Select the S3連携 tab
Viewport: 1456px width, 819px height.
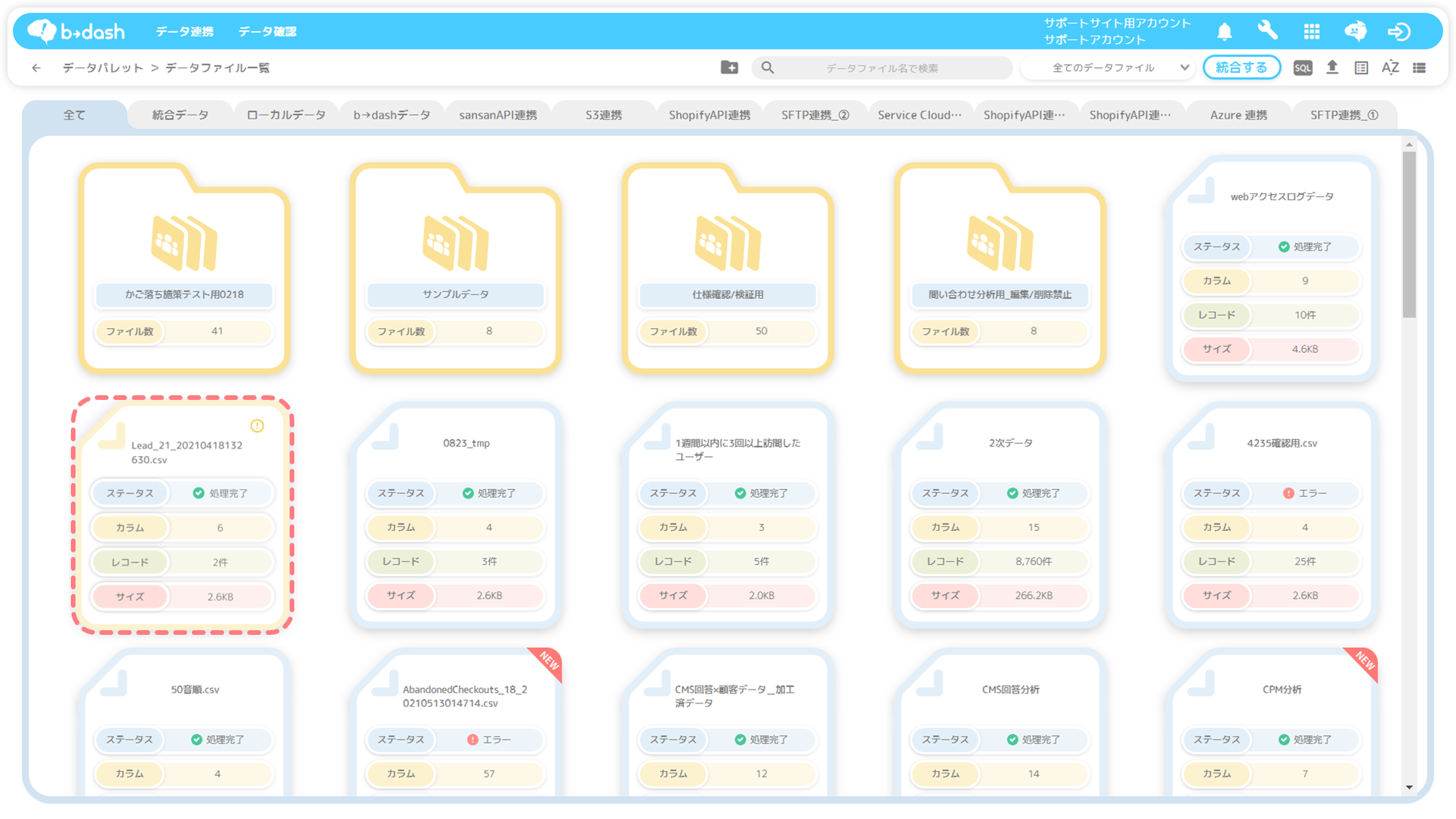point(603,115)
